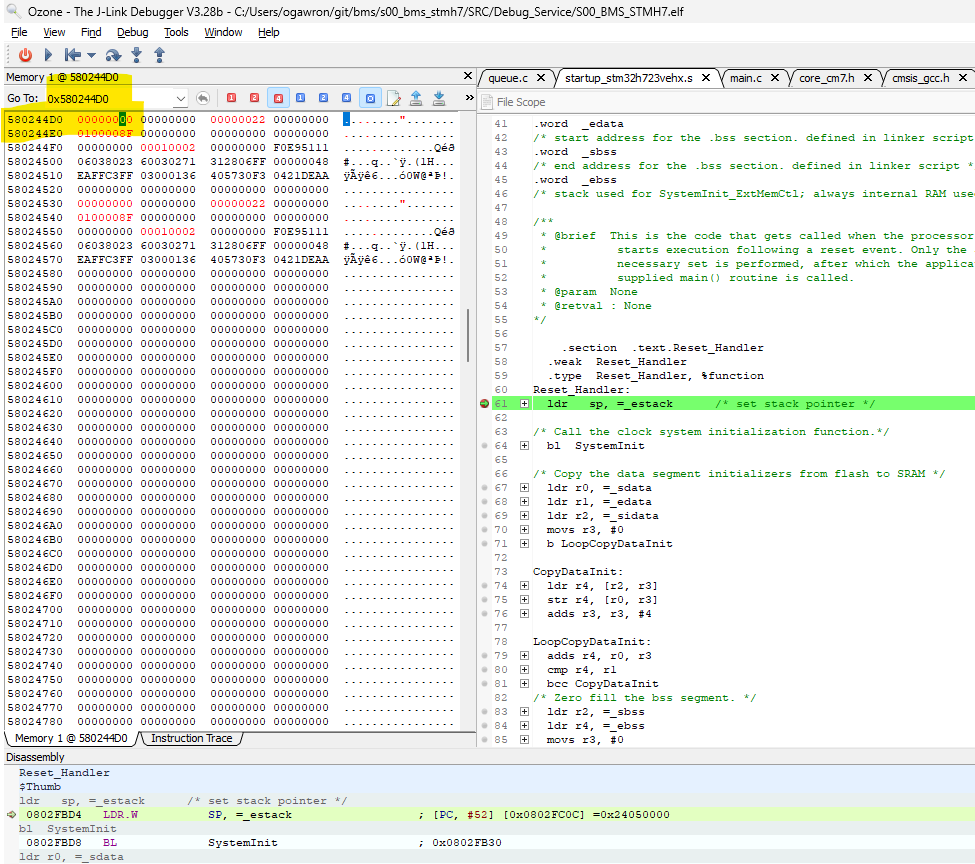Expand disassembly for line 67 ldr r0
Screen dimensions: 975x864
point(524,488)
